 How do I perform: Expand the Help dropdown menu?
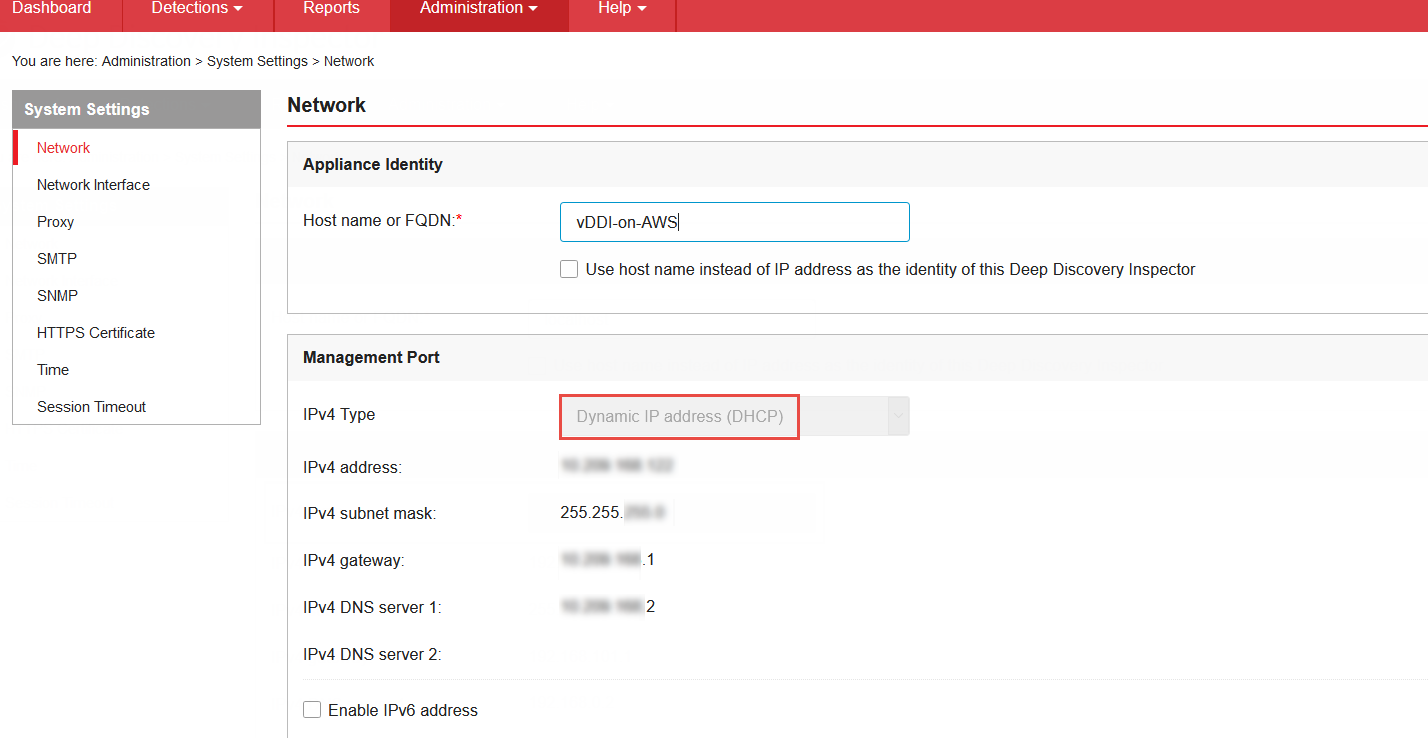[x=621, y=9]
